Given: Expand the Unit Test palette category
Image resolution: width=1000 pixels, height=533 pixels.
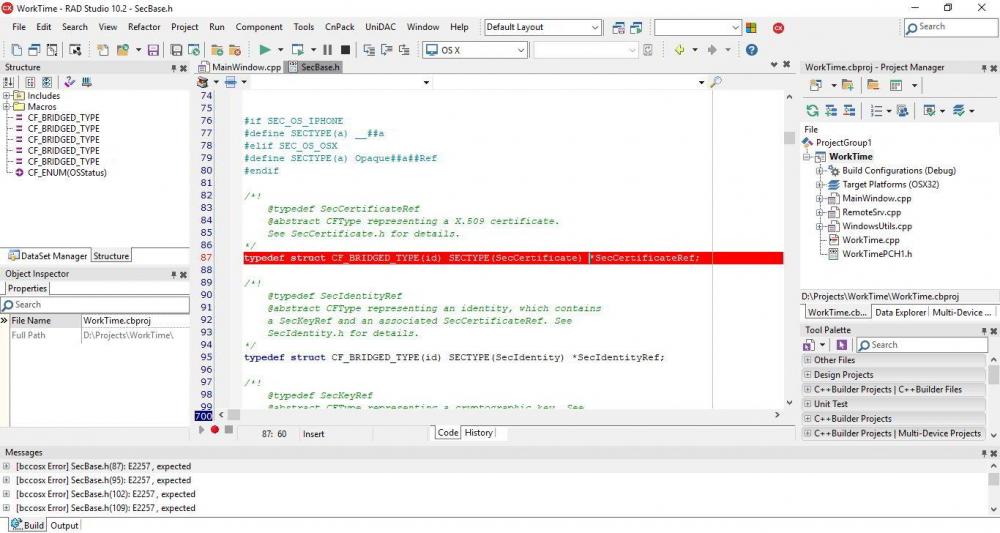Looking at the screenshot, I should (x=807, y=404).
